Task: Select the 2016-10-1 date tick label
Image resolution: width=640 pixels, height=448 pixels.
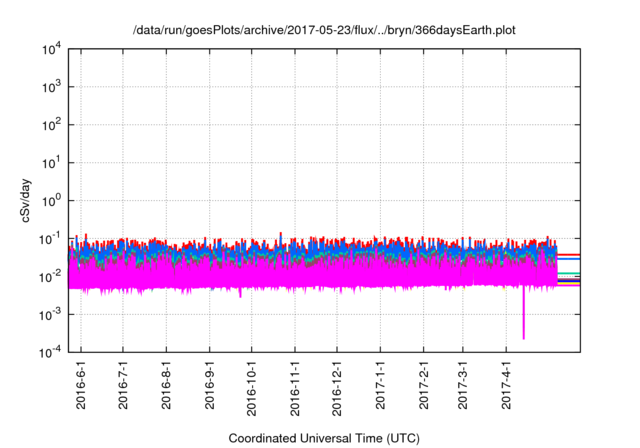Action: point(251,389)
